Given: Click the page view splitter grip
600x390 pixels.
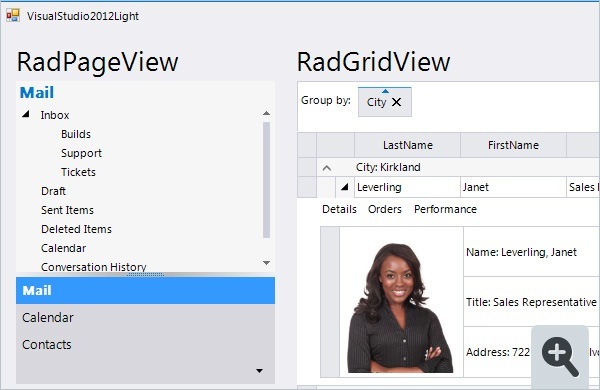Looking at the screenshot, I should click(145, 274).
